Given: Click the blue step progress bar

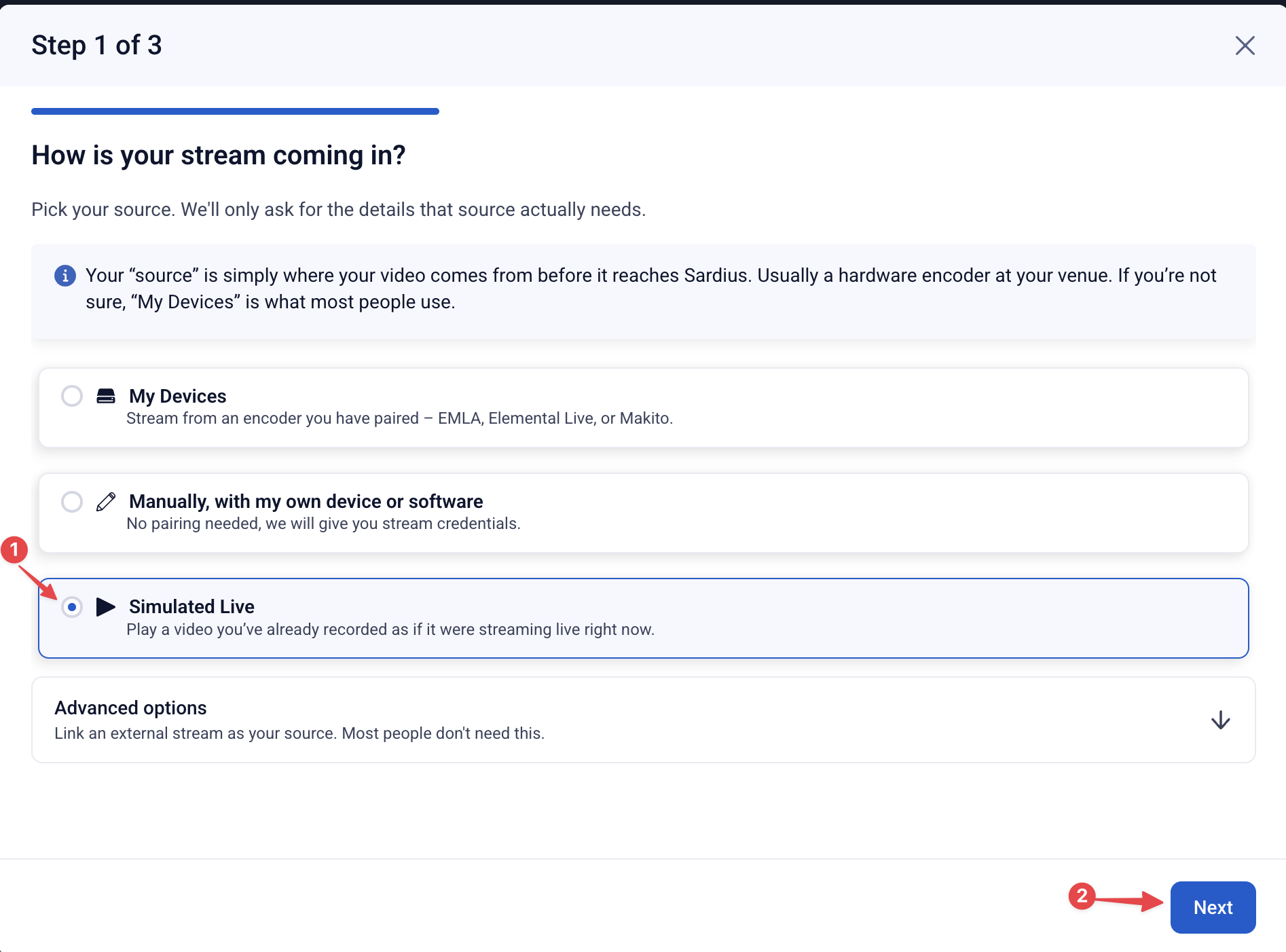Looking at the screenshot, I should click(x=235, y=111).
